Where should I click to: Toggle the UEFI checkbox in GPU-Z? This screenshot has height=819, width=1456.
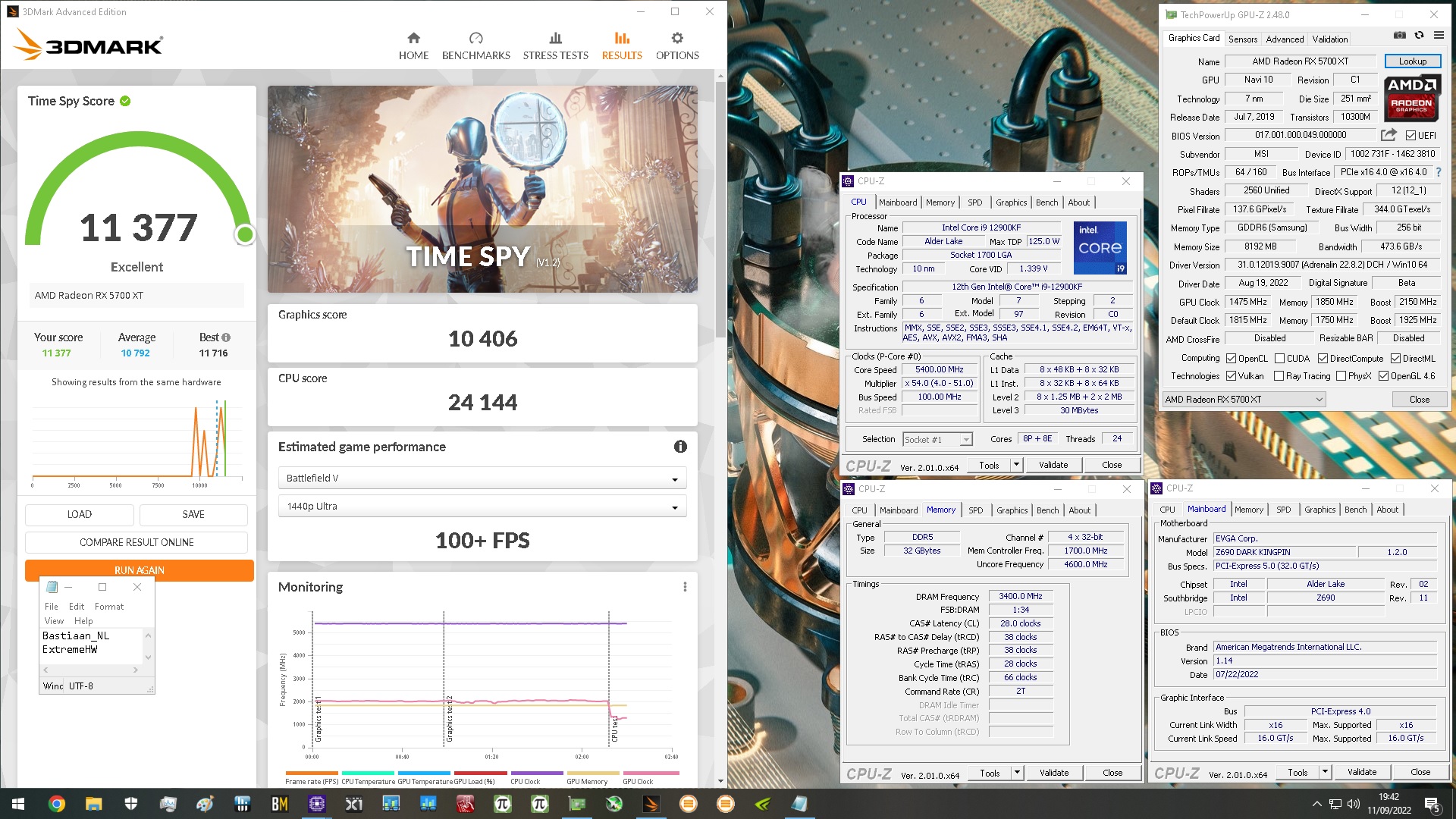coord(1410,136)
